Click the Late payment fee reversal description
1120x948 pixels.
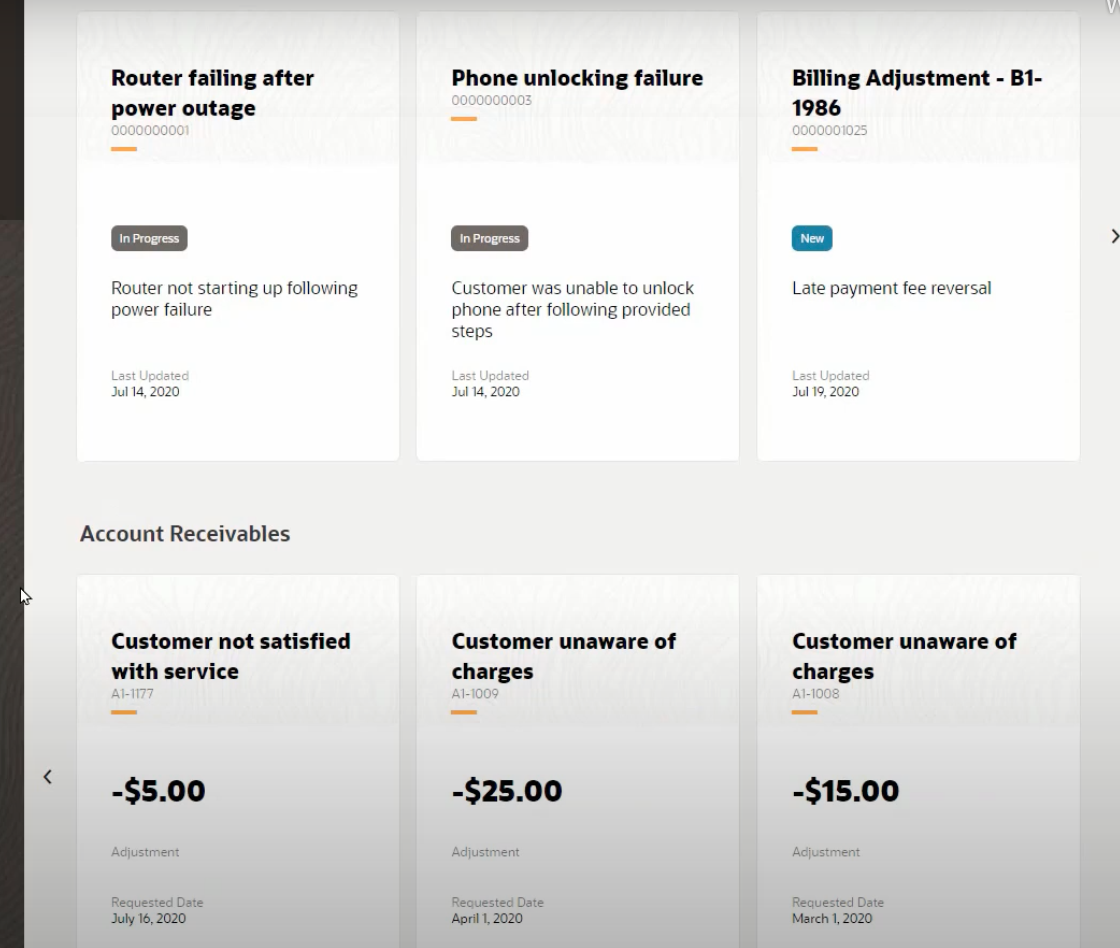click(x=891, y=288)
